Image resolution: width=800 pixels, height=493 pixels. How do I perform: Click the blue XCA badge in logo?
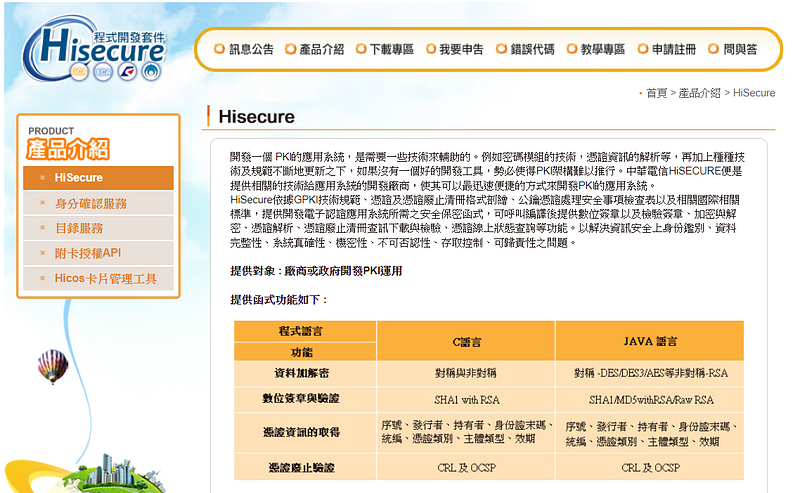coord(103,72)
